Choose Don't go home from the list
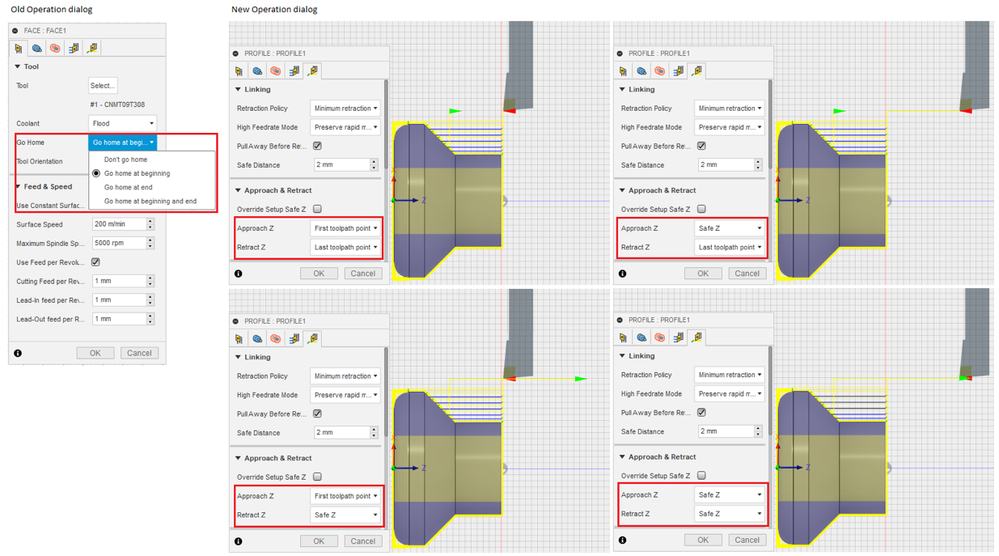This screenshot has width=999, height=556. pos(126,160)
